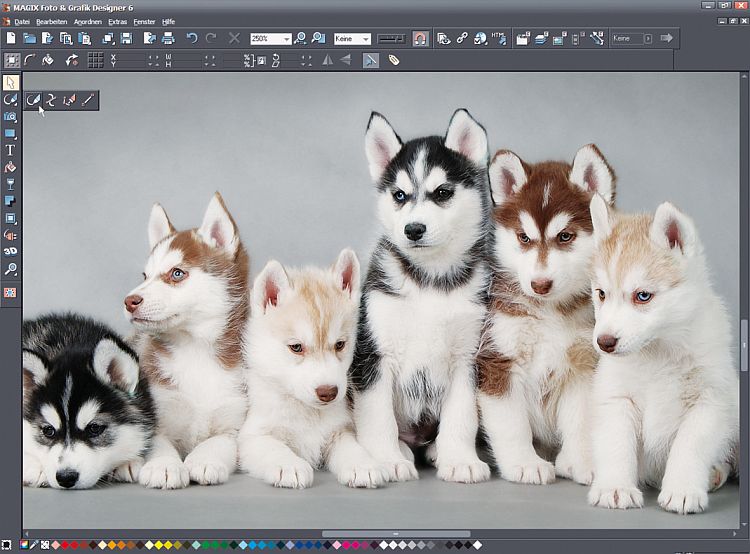This screenshot has width=750, height=554.
Task: Open the Extras menu
Action: click(x=118, y=21)
